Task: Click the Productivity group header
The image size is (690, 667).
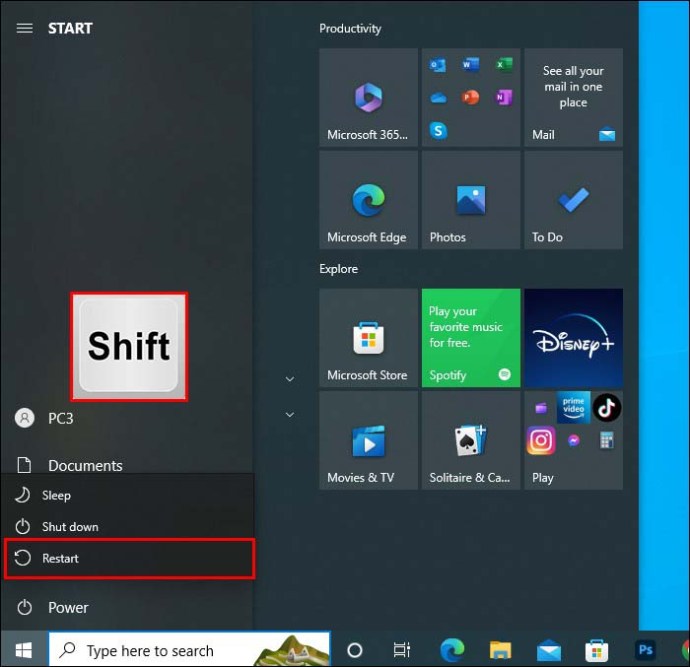Action: coord(350,29)
